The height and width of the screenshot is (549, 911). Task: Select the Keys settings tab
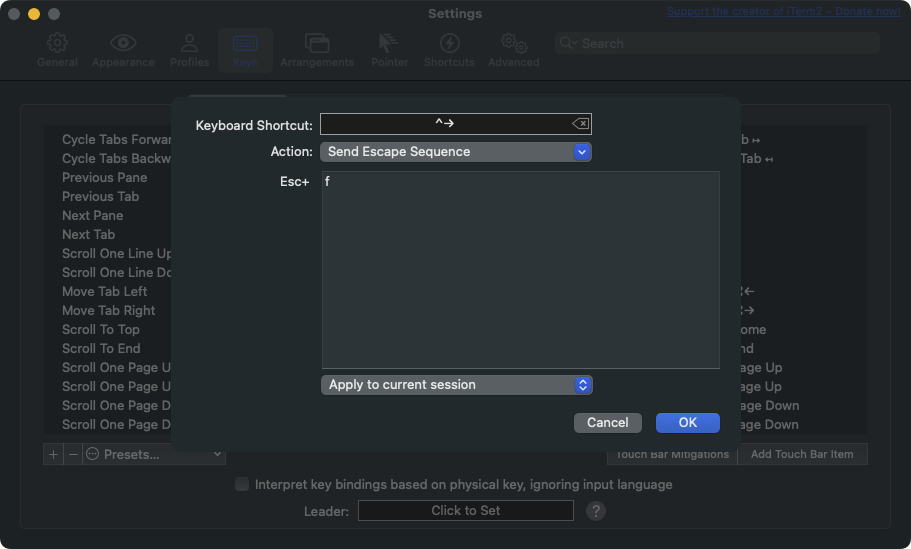coord(245,51)
